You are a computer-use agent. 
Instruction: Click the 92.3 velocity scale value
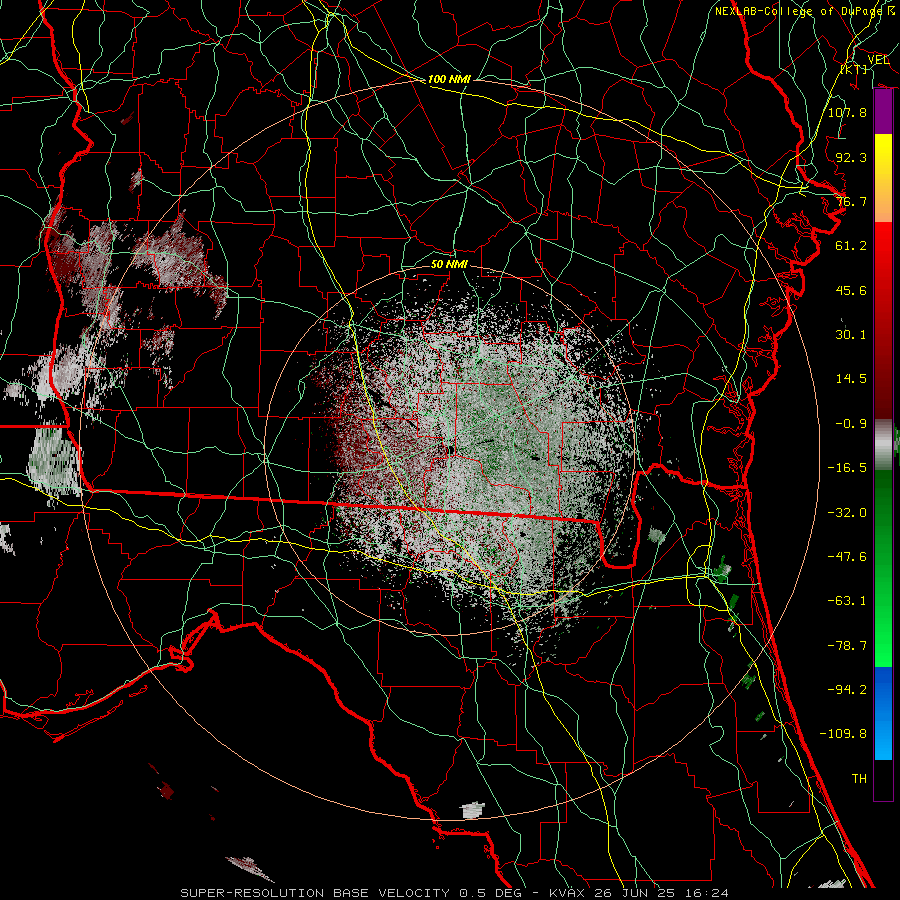click(x=851, y=157)
